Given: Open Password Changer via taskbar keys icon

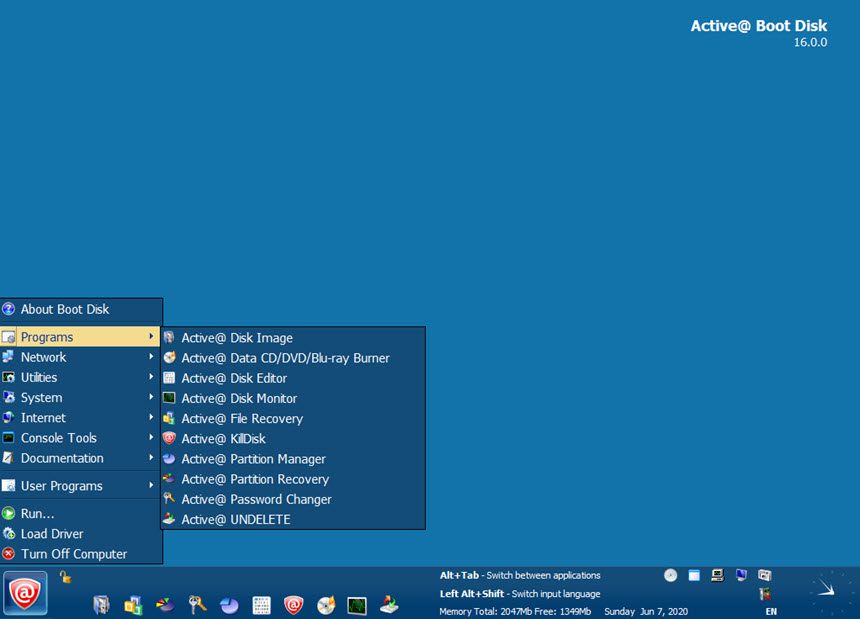Looking at the screenshot, I should tap(197, 604).
